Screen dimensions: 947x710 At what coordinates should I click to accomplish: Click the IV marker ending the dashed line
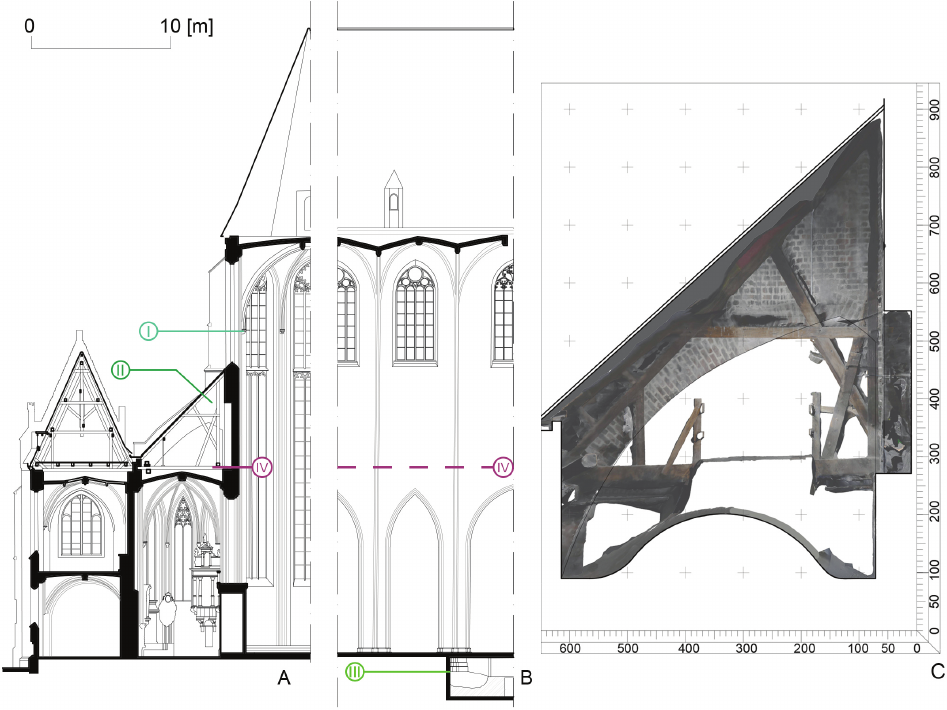pyautogui.click(x=503, y=467)
